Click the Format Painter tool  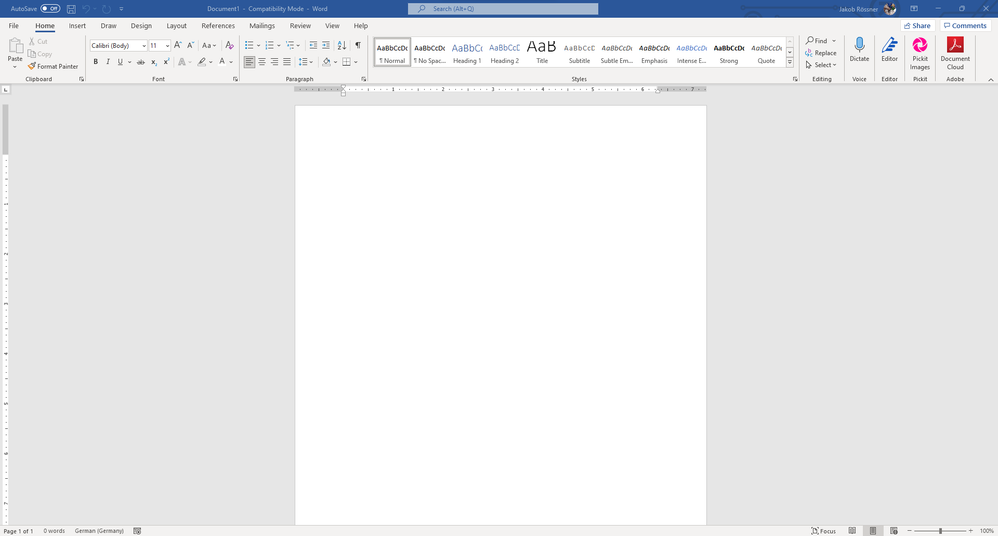(53, 66)
